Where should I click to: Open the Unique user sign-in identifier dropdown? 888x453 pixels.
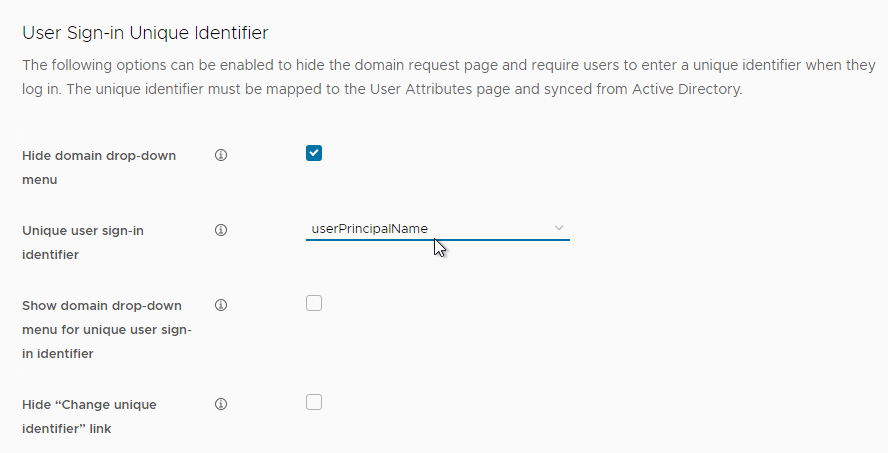pos(438,229)
